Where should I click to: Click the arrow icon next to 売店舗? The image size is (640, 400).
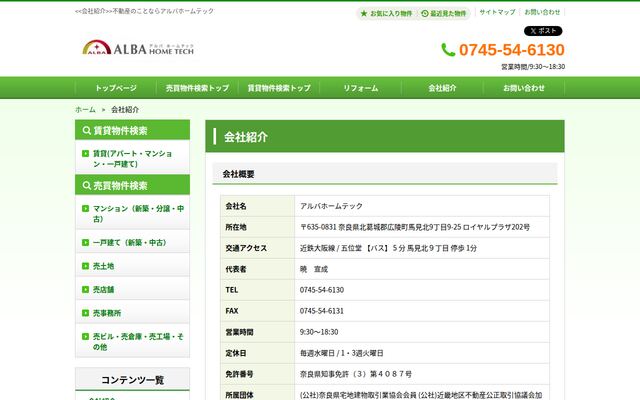click(85, 289)
